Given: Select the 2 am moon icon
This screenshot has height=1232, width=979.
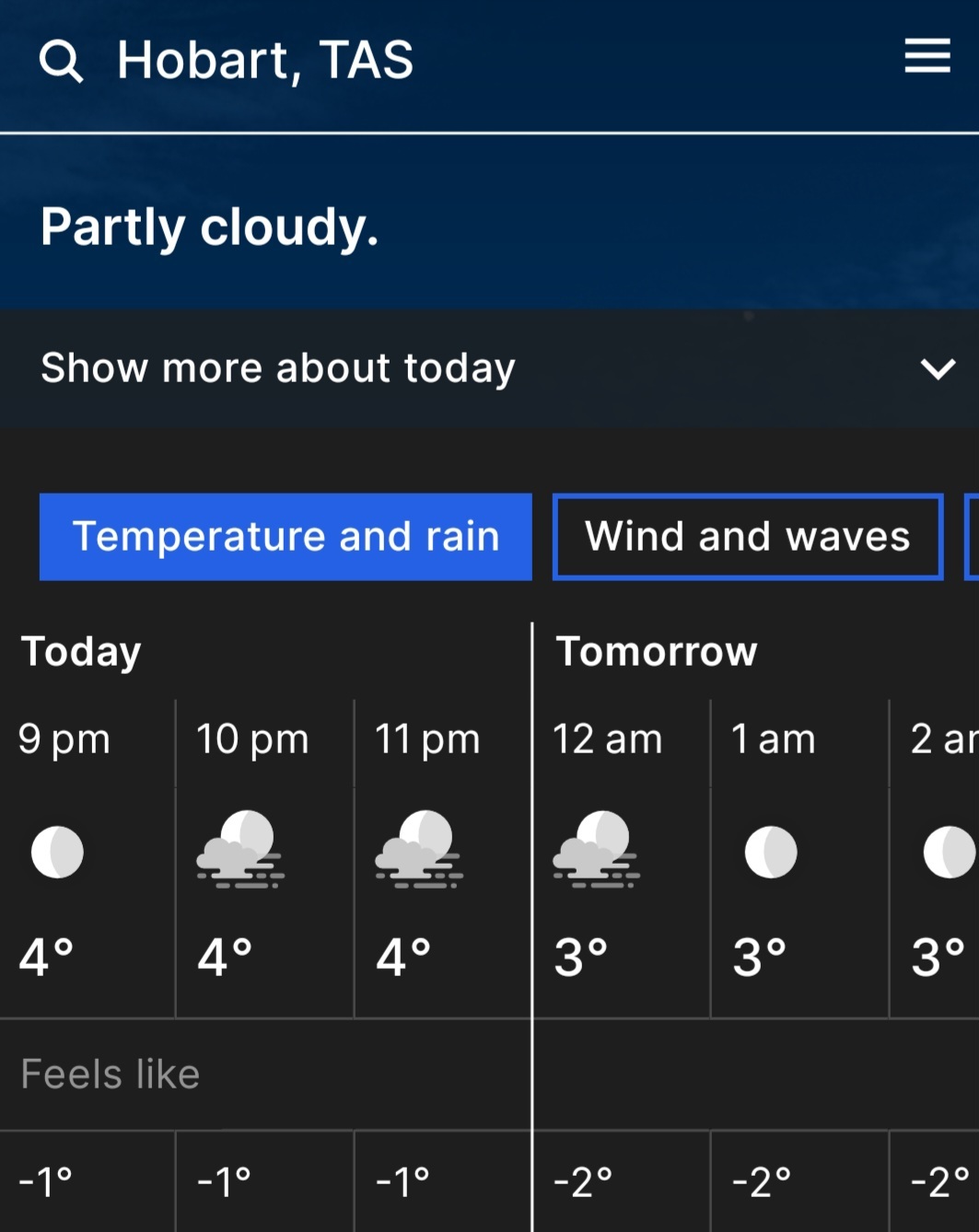Looking at the screenshot, I should pyautogui.click(x=950, y=852).
